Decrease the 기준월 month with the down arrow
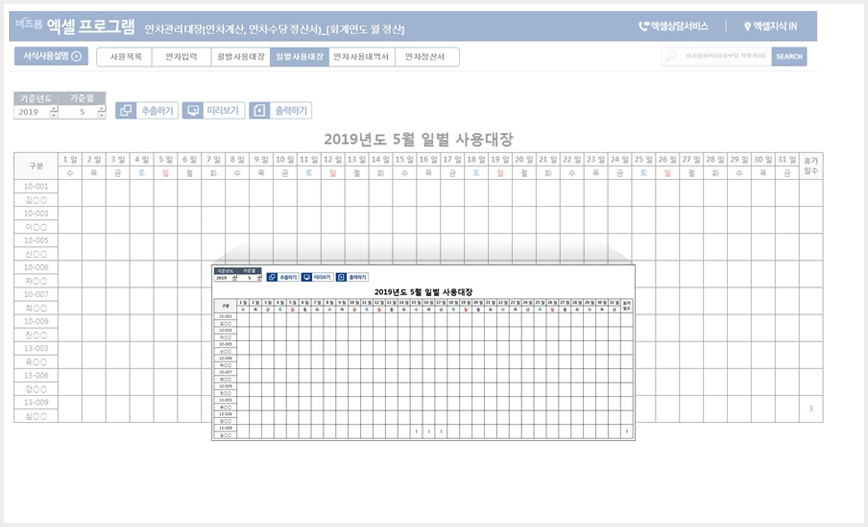This screenshot has height=527, width=868. tap(100, 116)
